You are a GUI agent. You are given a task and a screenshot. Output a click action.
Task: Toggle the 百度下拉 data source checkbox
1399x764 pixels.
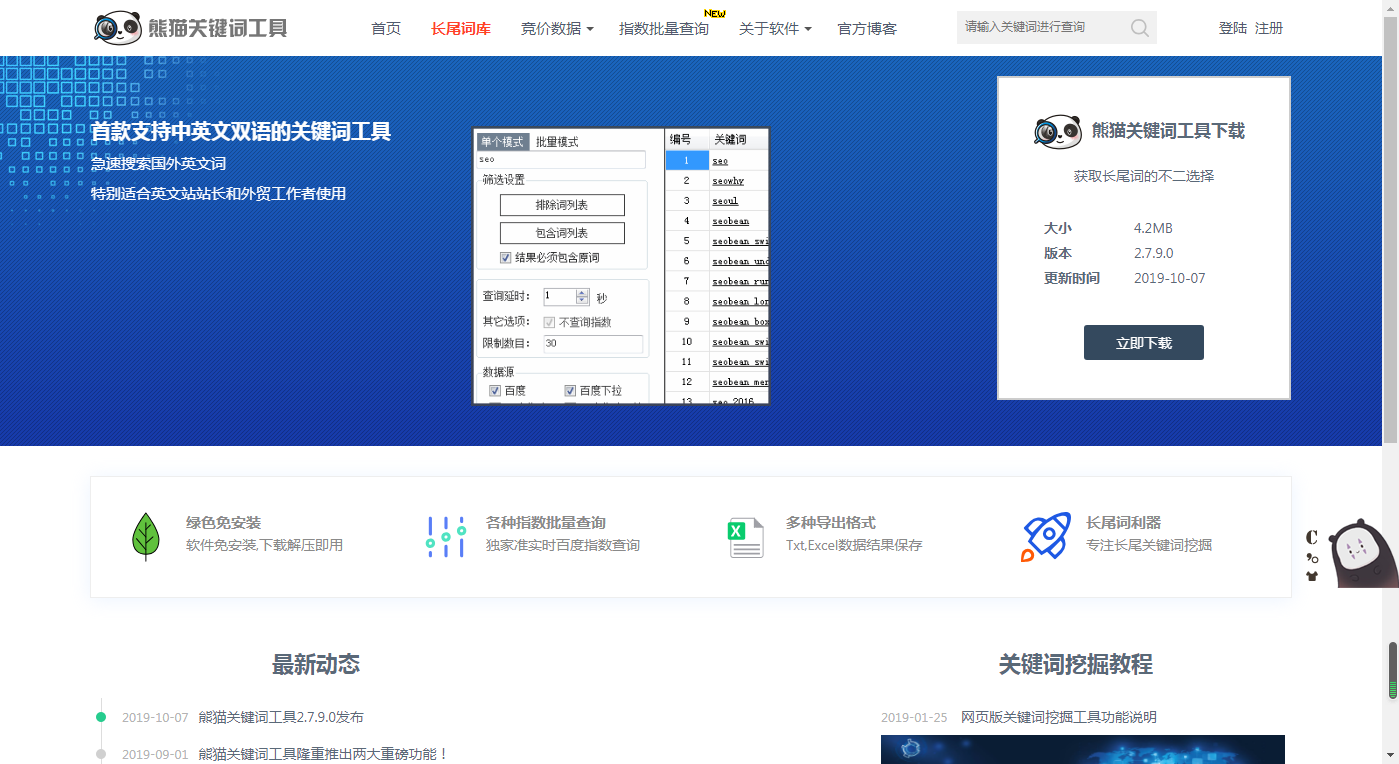(570, 391)
